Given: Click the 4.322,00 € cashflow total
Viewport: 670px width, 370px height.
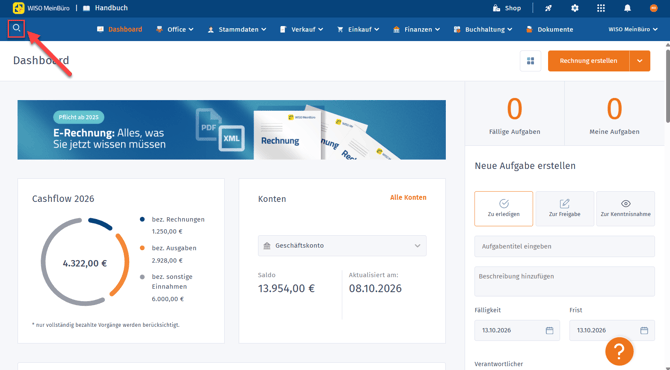Looking at the screenshot, I should (x=85, y=264).
